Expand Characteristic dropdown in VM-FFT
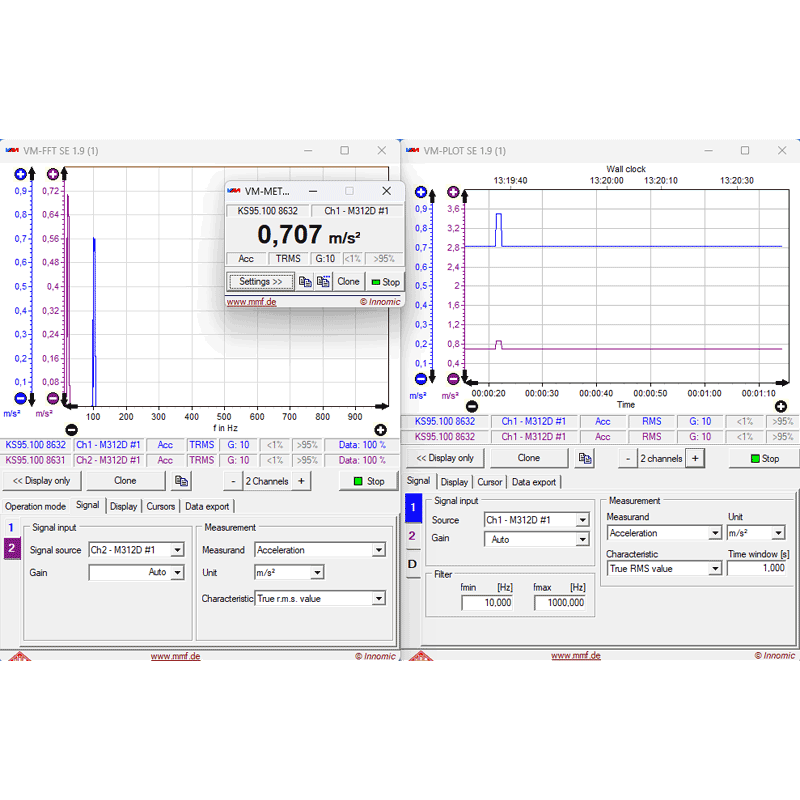The image size is (800, 800). pyautogui.click(x=379, y=599)
